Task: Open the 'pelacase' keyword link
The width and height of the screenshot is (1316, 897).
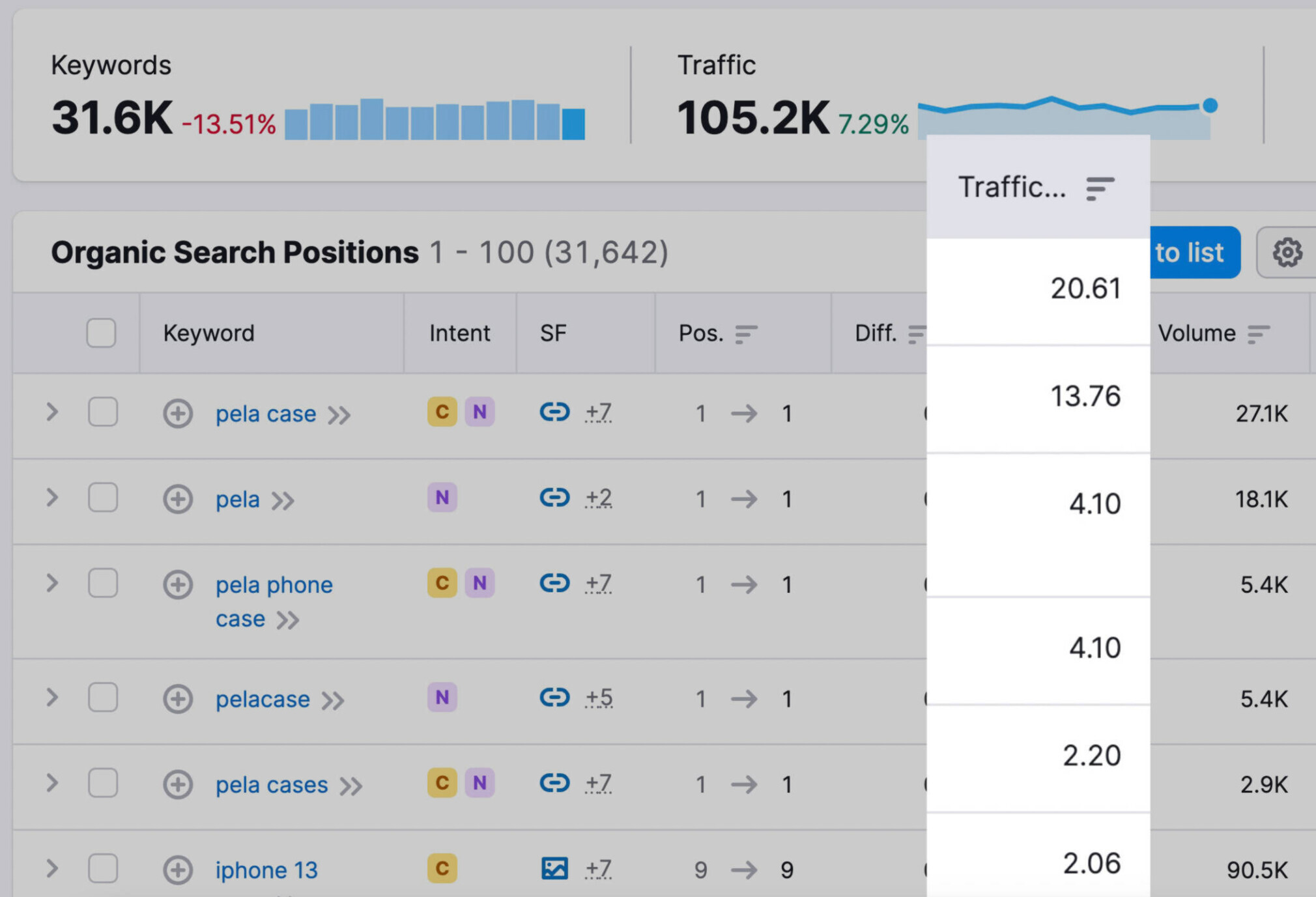Action: [263, 699]
